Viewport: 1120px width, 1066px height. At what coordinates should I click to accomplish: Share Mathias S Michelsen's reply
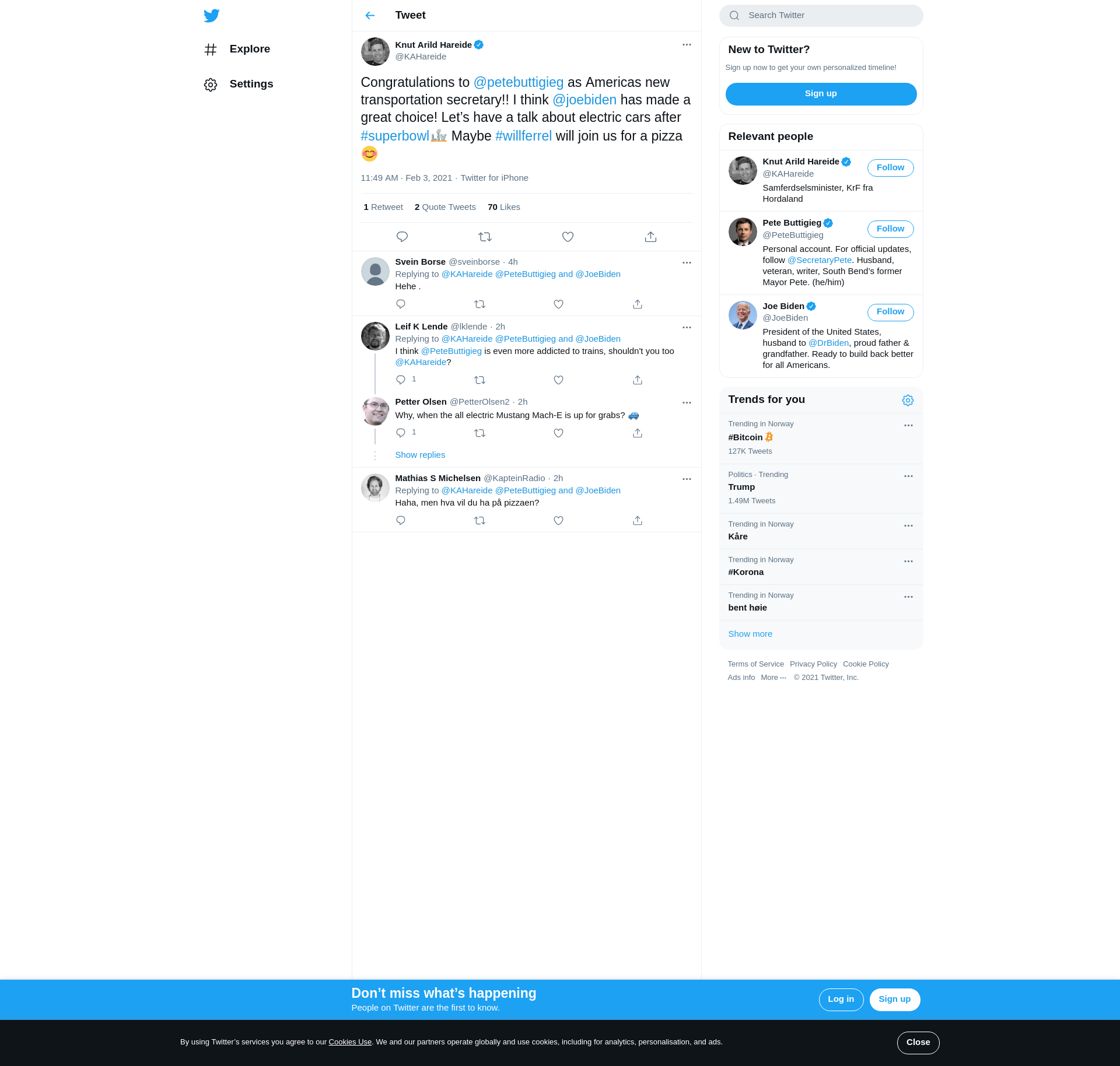(x=638, y=521)
